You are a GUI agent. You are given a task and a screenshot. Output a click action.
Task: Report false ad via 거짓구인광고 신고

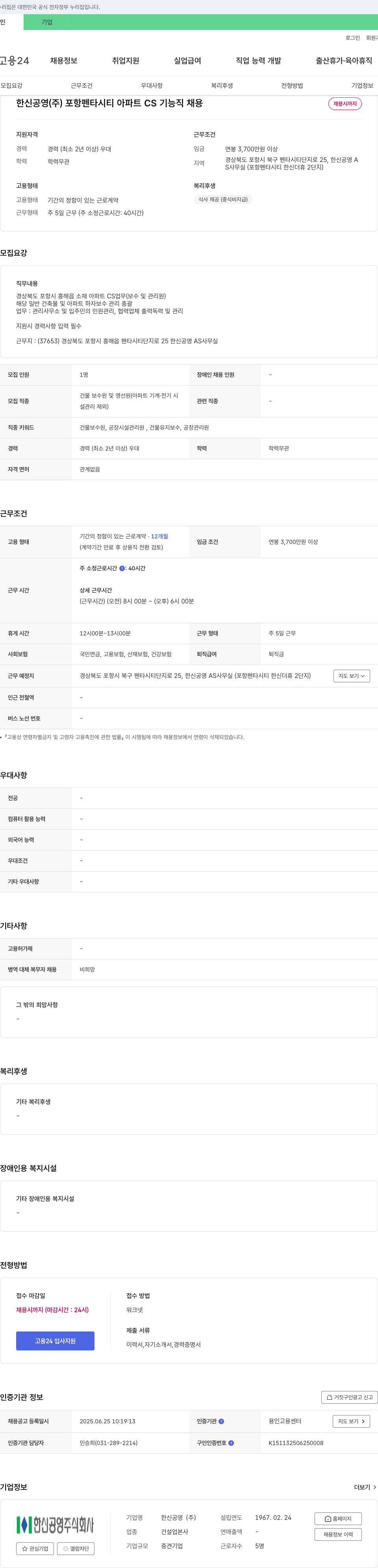[349, 1397]
